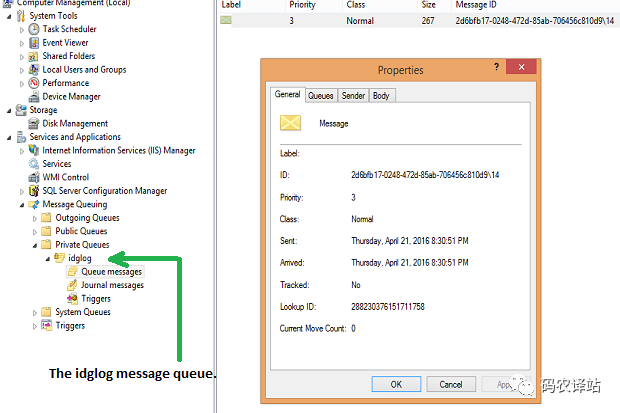
Task: Expand the System Queues node
Action: click(x=35, y=313)
